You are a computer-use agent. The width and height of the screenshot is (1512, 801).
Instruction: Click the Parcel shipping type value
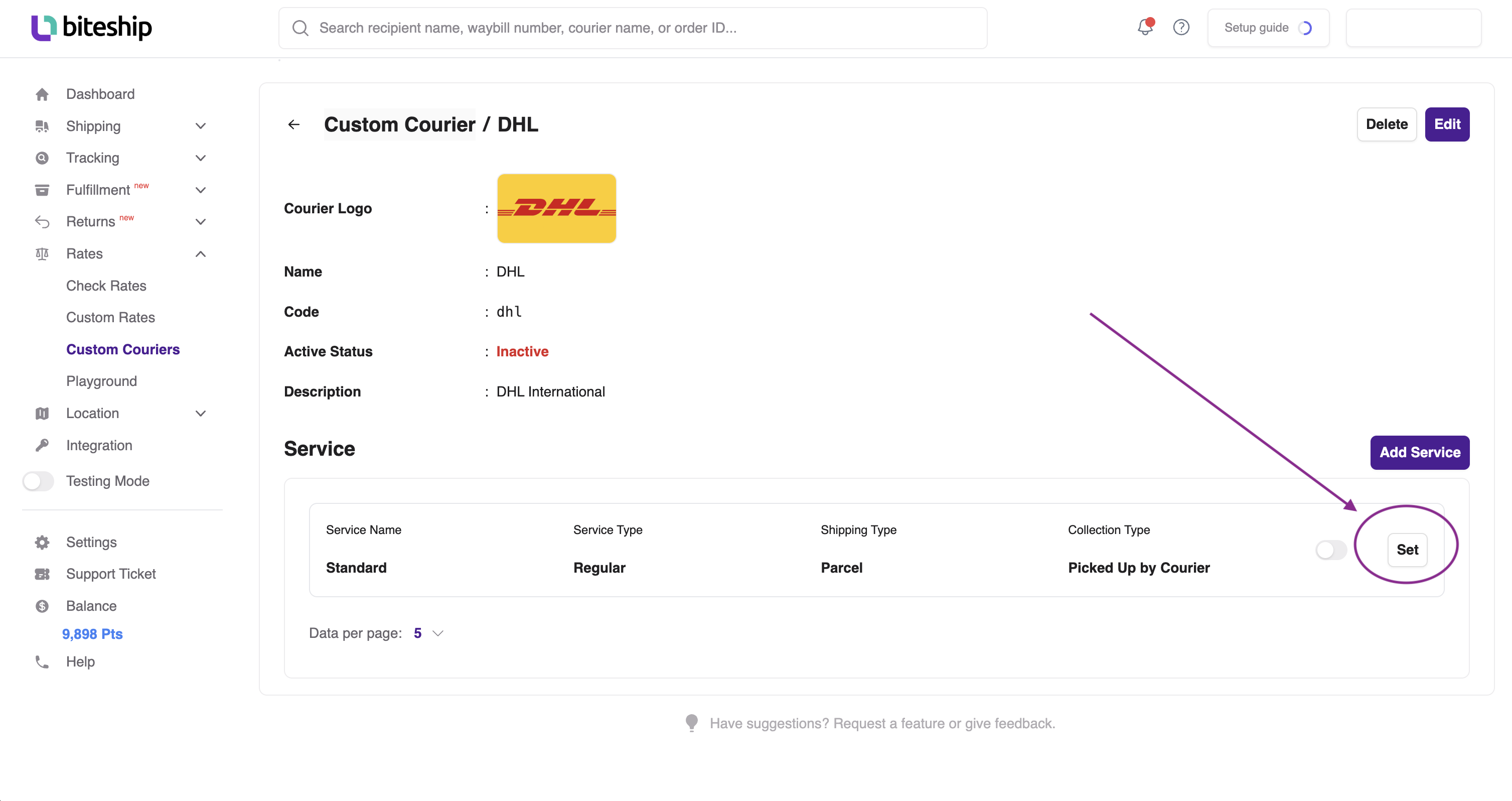841,568
